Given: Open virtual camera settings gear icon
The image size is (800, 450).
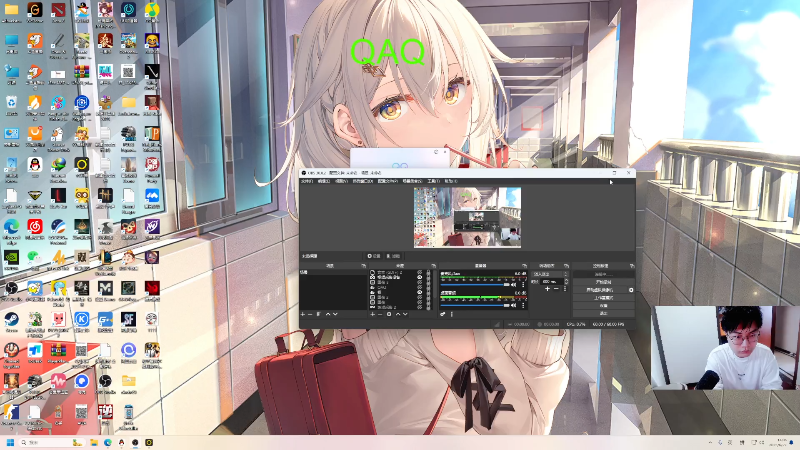Looking at the screenshot, I should [631, 290].
